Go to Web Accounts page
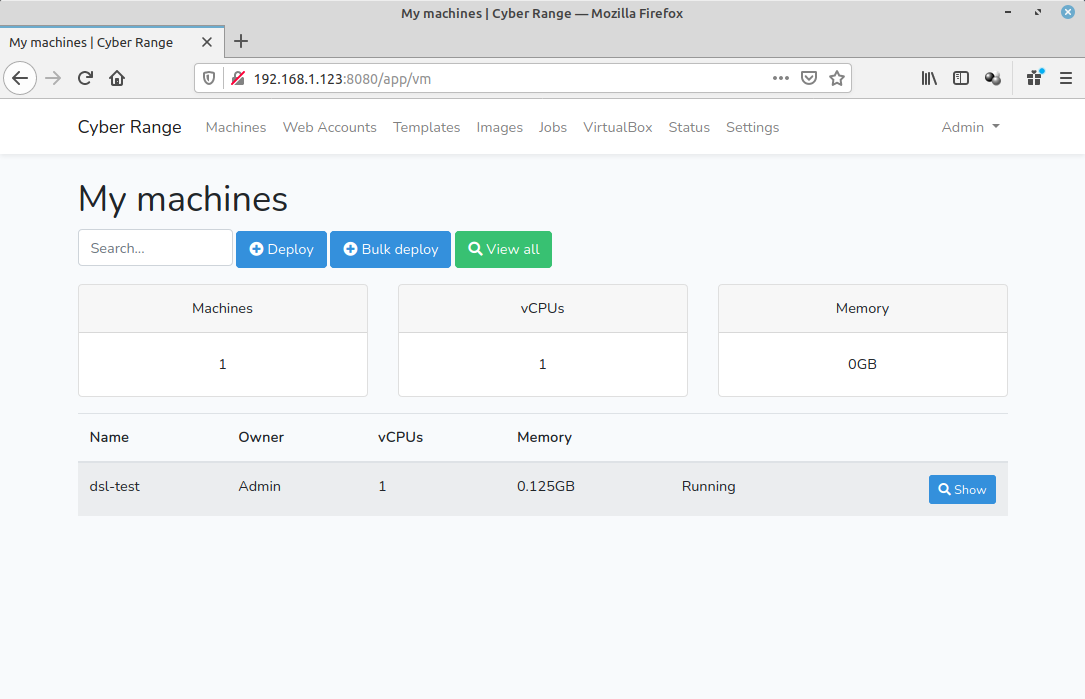The width and height of the screenshot is (1085, 699). click(329, 127)
